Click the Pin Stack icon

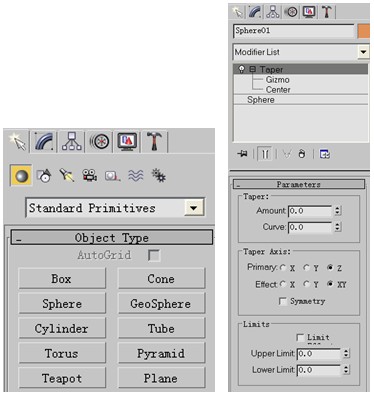[242, 154]
